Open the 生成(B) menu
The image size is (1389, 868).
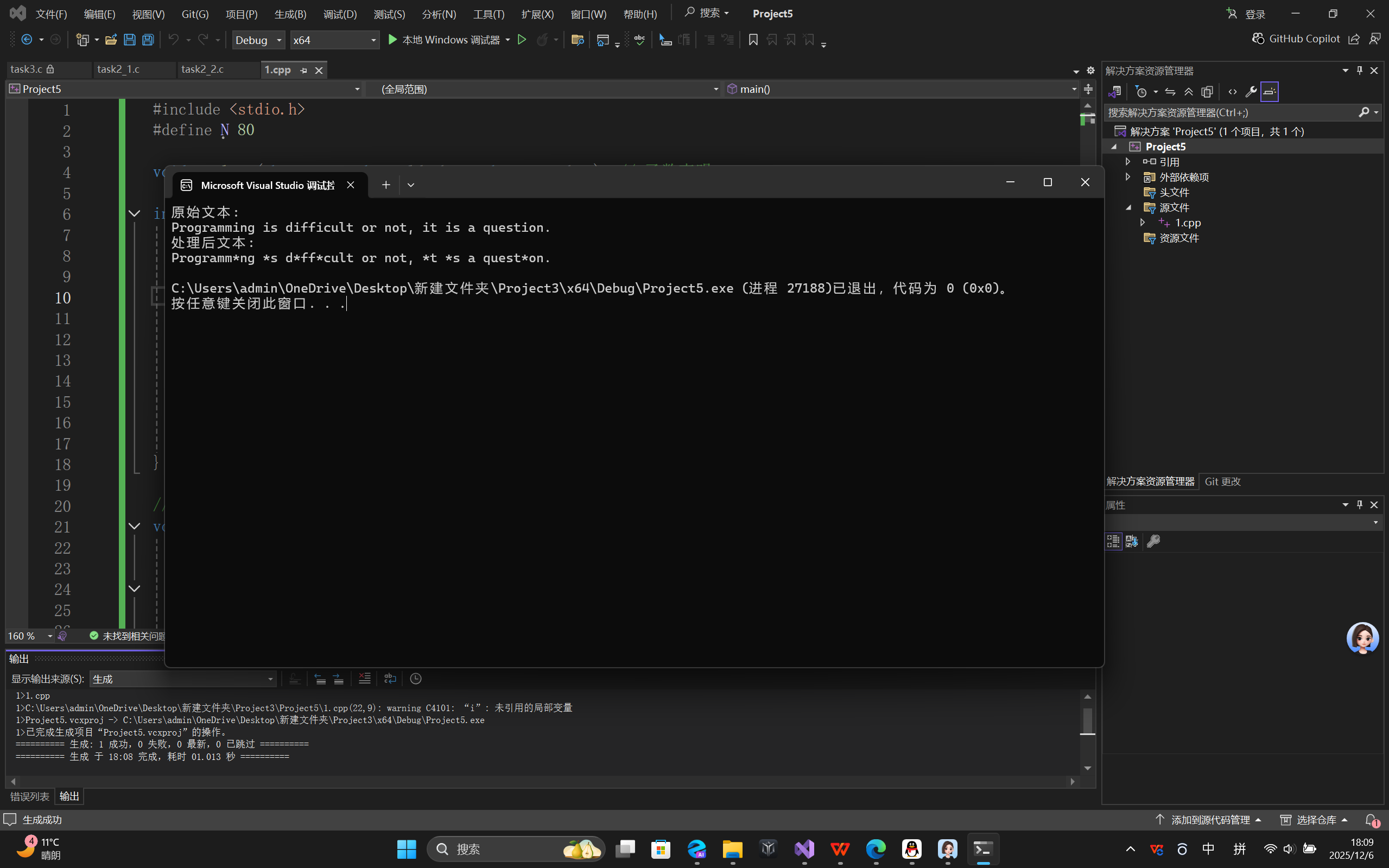tap(290, 14)
